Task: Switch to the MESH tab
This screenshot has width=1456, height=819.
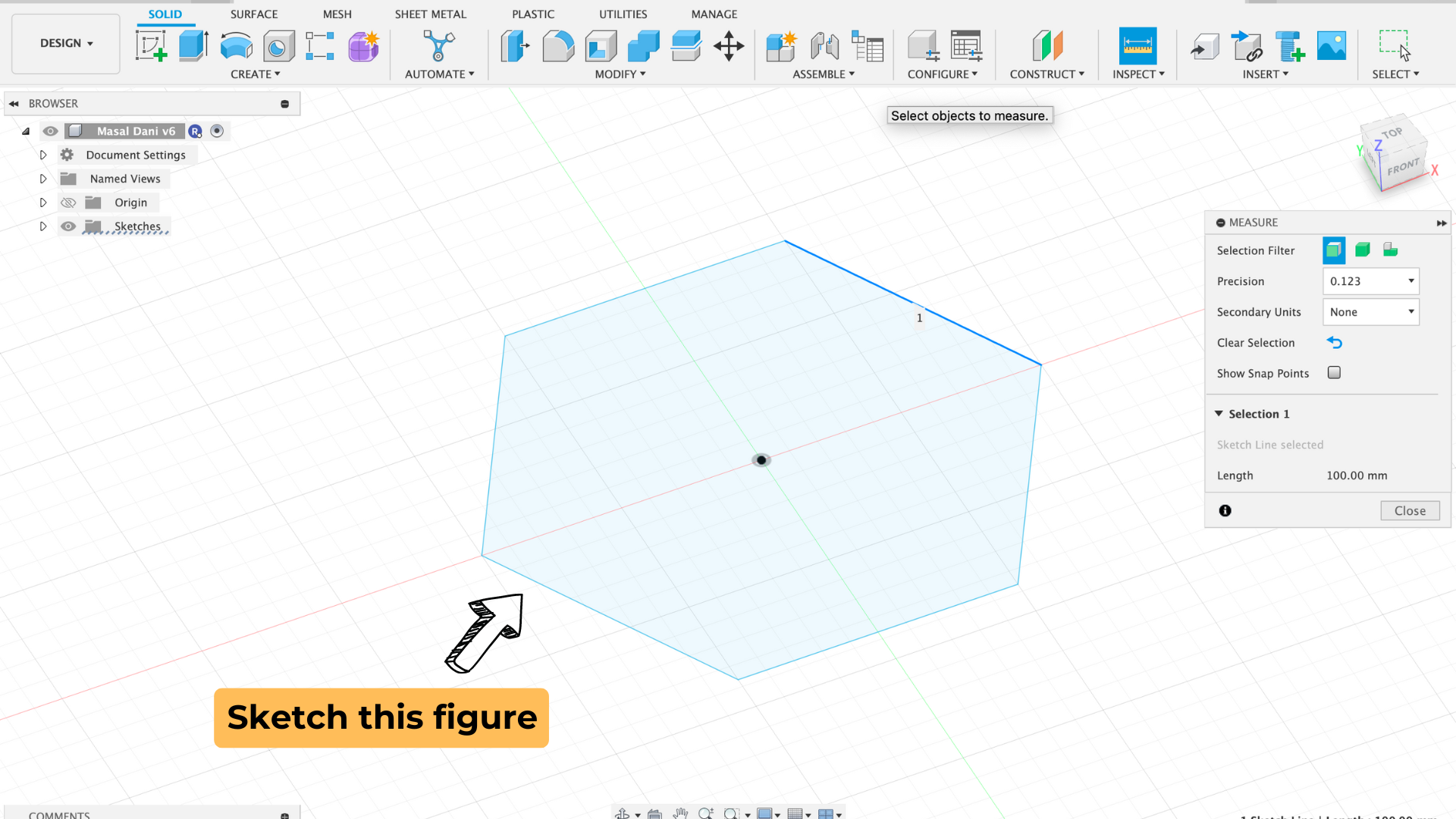Action: (337, 14)
